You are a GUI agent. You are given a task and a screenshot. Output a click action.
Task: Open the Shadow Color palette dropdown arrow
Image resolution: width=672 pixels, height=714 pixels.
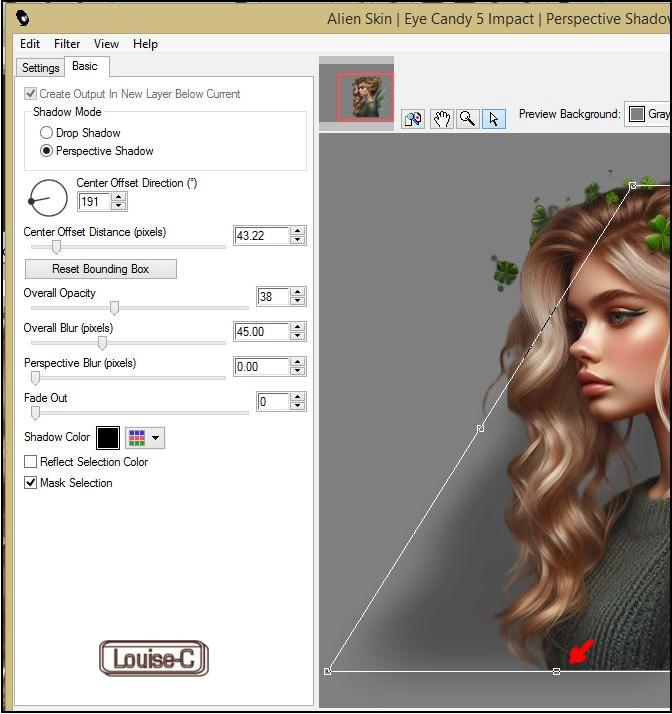(156, 438)
